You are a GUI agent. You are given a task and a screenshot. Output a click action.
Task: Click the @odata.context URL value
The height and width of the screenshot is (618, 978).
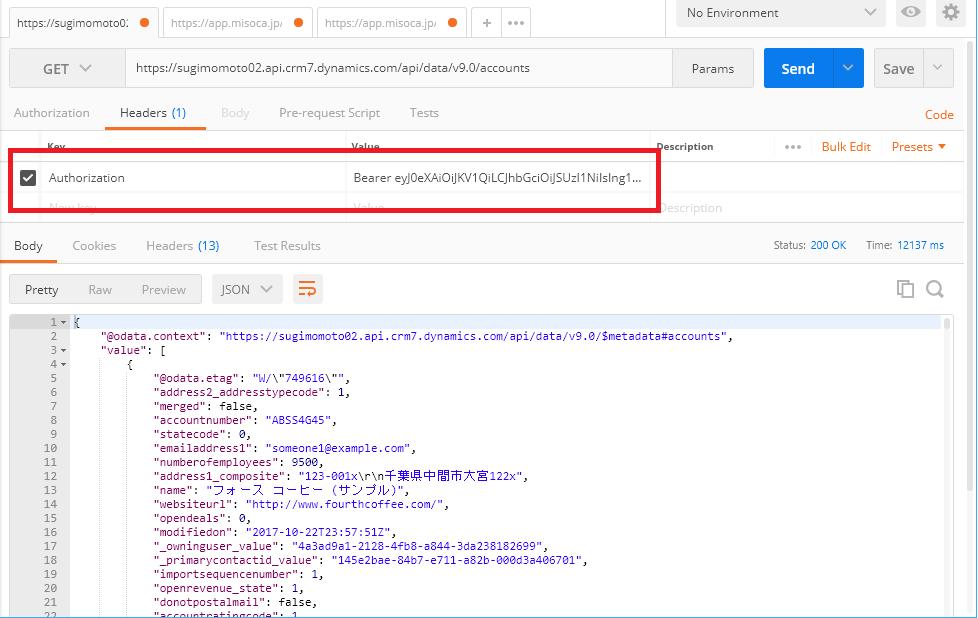473,336
